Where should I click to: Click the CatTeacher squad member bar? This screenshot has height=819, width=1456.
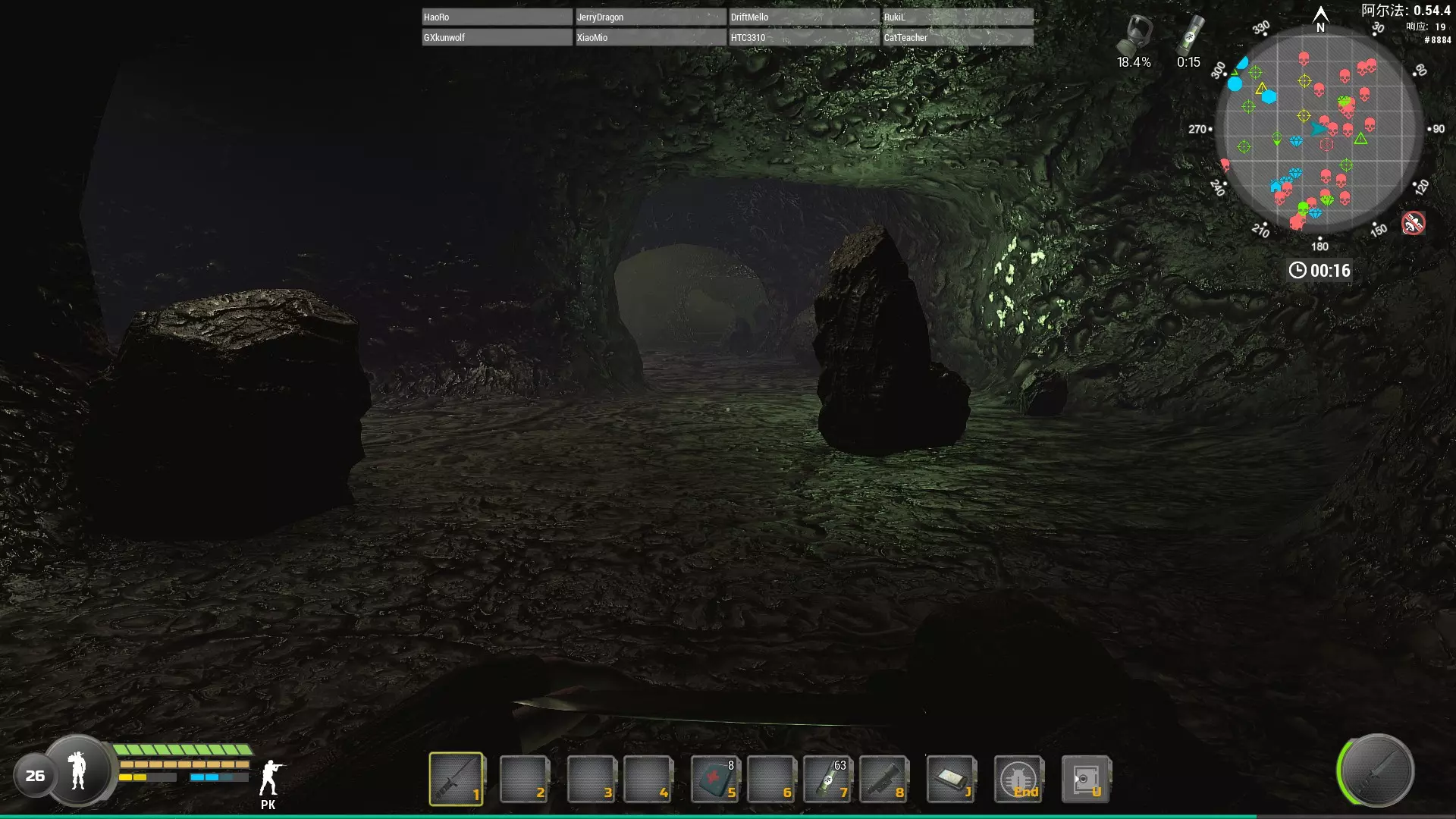(x=957, y=37)
